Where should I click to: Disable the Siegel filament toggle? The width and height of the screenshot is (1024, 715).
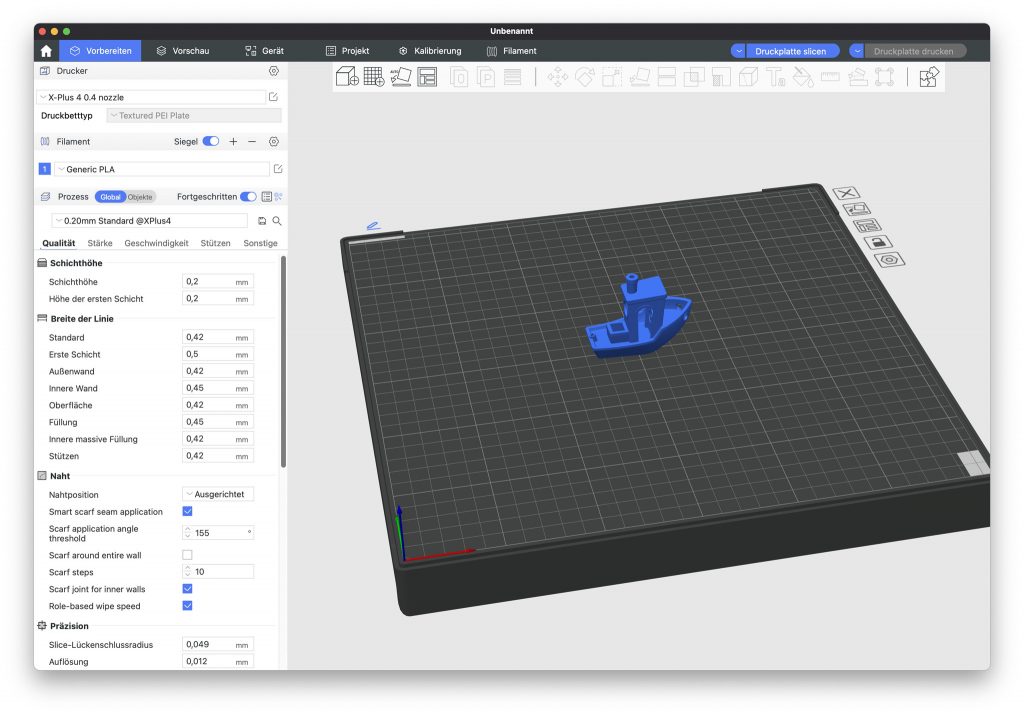coord(211,142)
